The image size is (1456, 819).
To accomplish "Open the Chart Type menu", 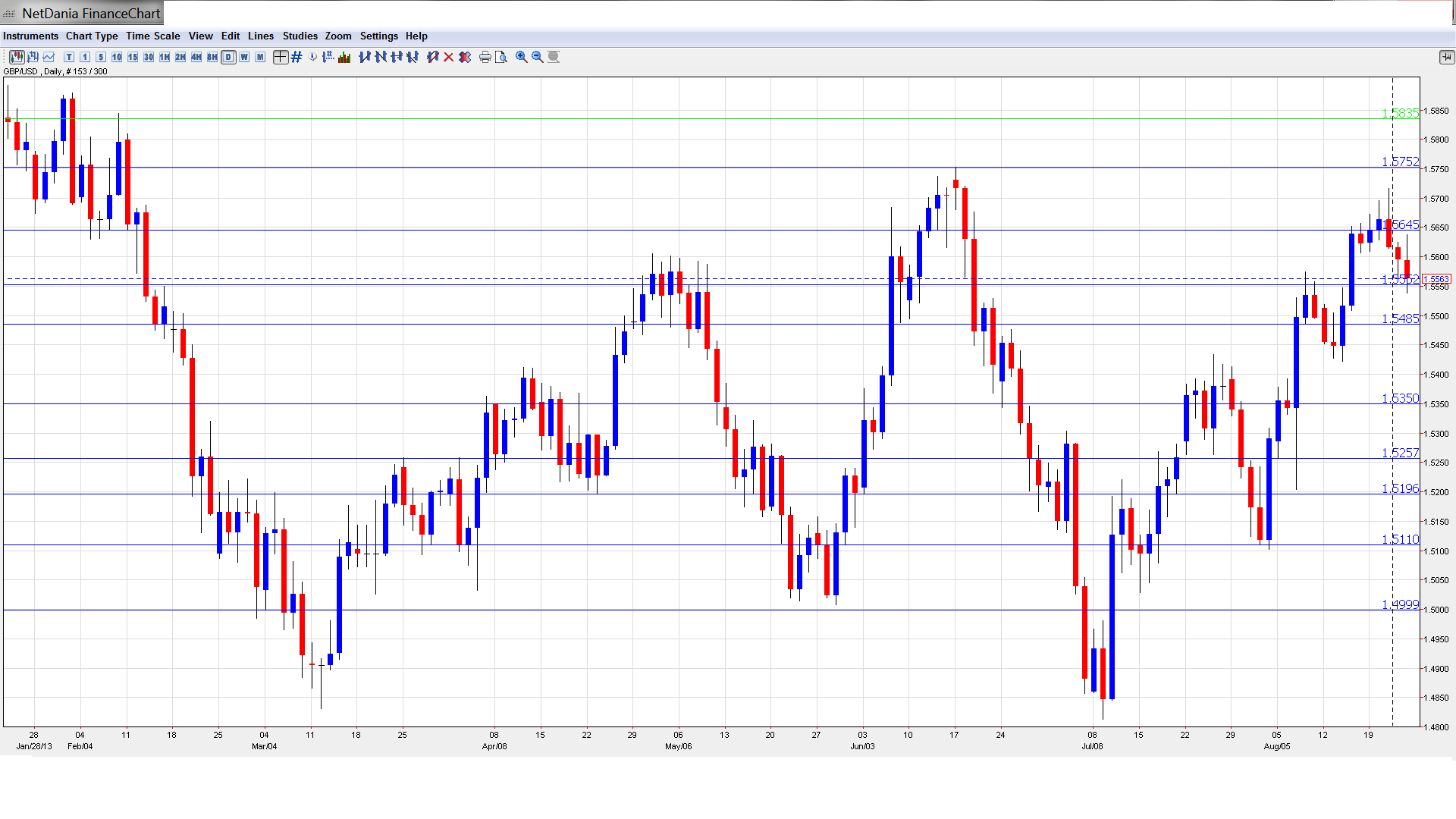I will click(92, 36).
